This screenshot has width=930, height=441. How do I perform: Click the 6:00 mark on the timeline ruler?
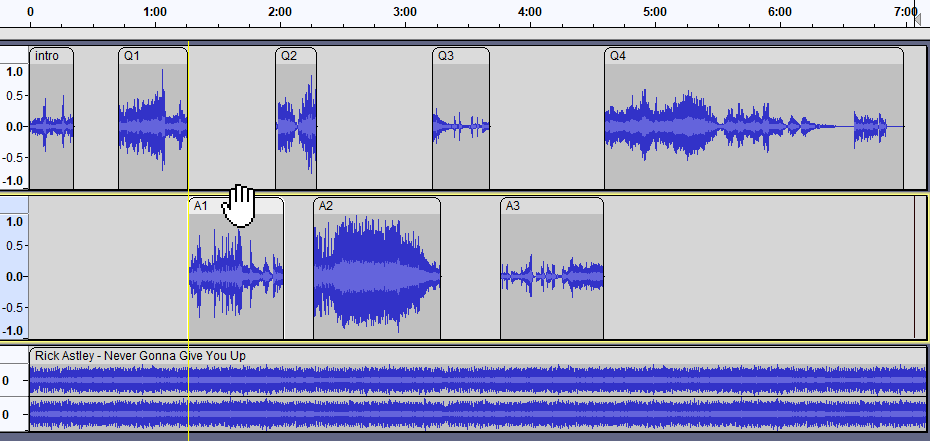point(780,11)
